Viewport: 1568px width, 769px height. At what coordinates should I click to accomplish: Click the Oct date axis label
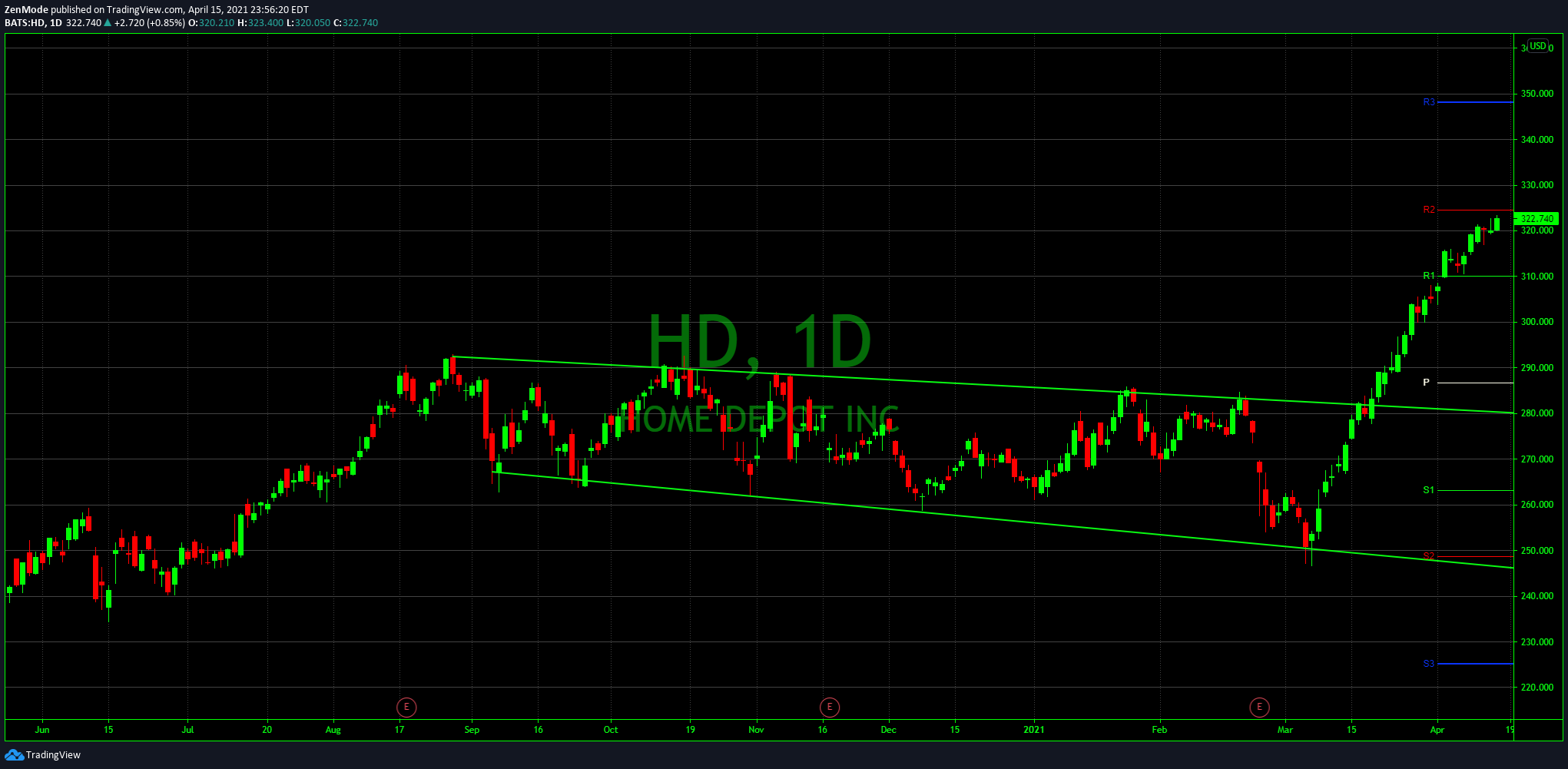coord(611,730)
